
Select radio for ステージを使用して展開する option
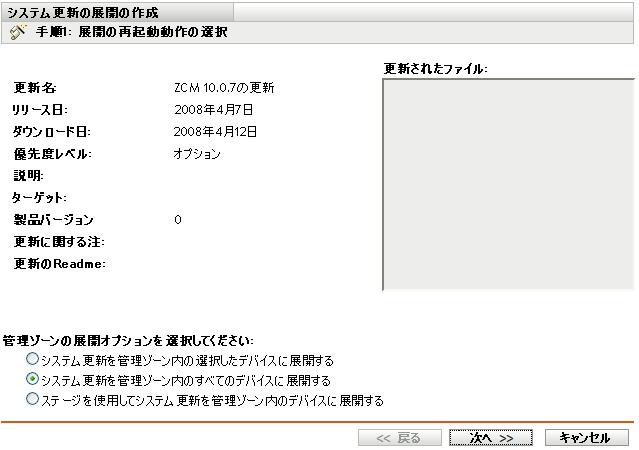[32, 399]
